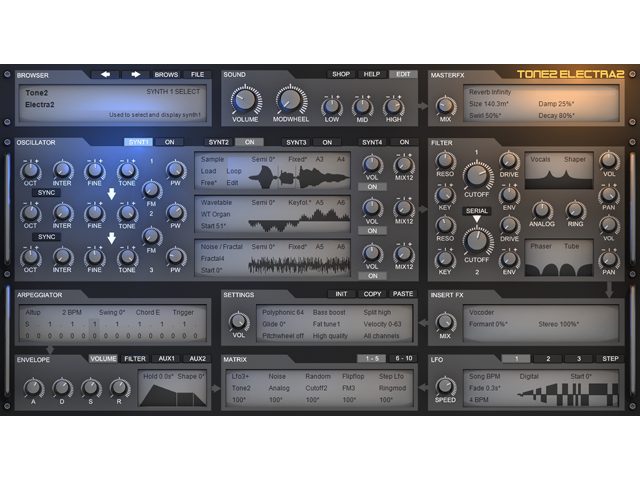This screenshot has height=480, width=640.
Task: Select the Shaper filter option
Action: point(575,159)
